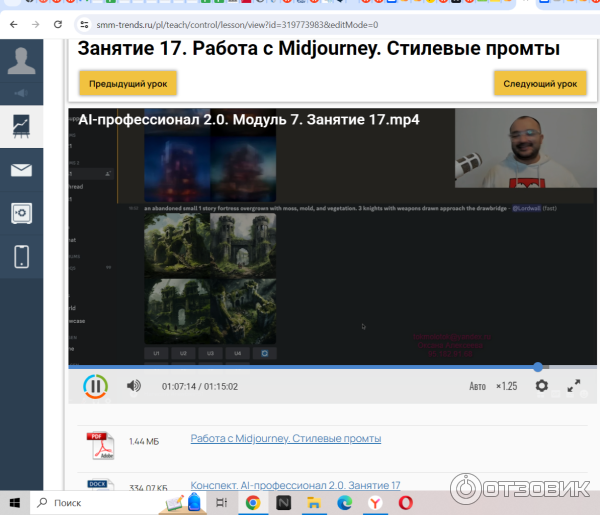The width and height of the screenshot is (600, 515).
Task: Open the Windows Start menu
Action: 15,503
